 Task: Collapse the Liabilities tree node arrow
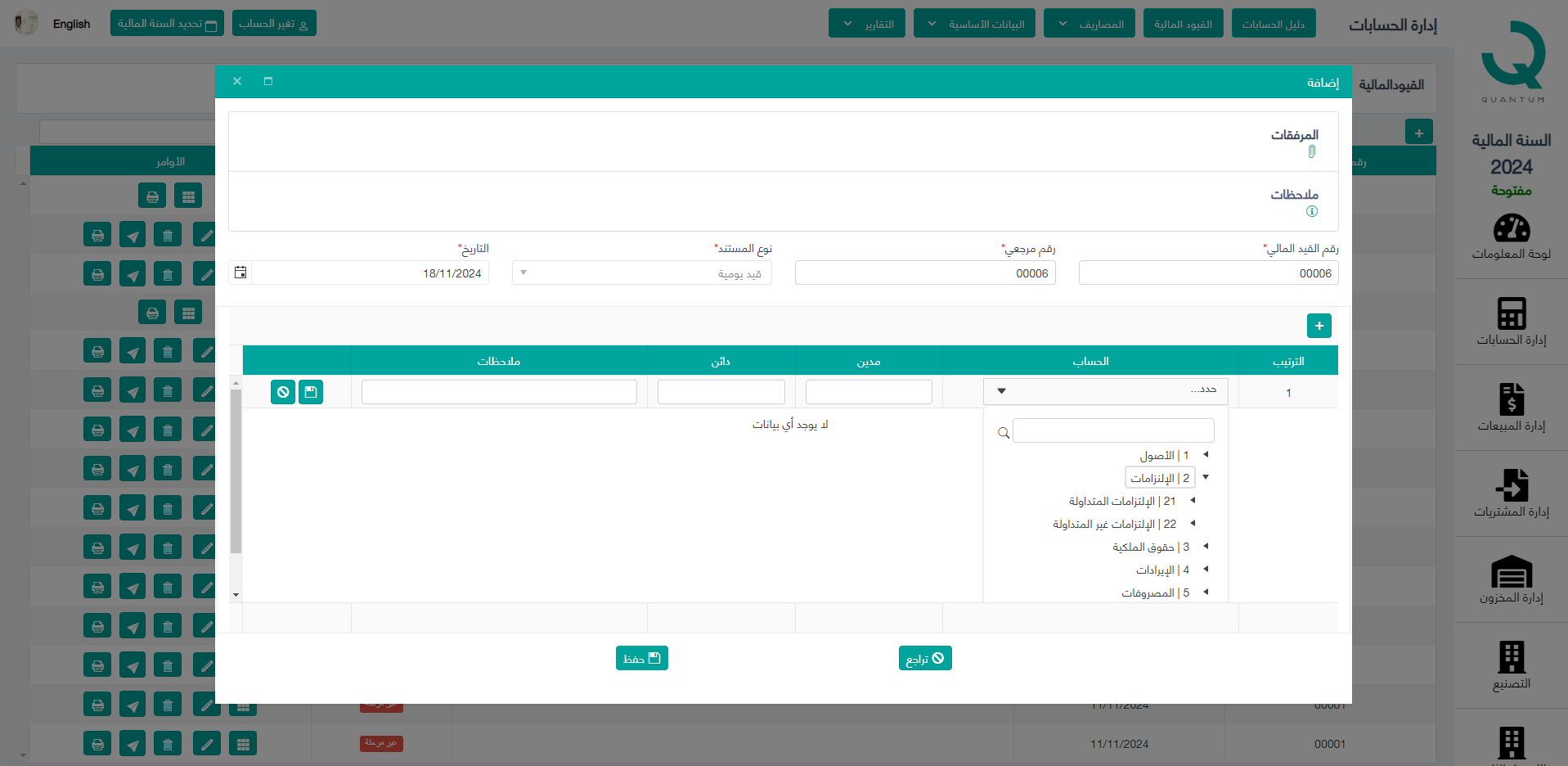coord(1206,477)
